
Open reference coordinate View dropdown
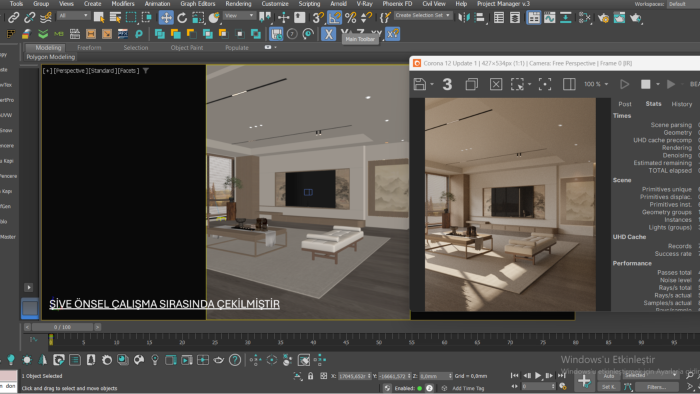tap(239, 16)
